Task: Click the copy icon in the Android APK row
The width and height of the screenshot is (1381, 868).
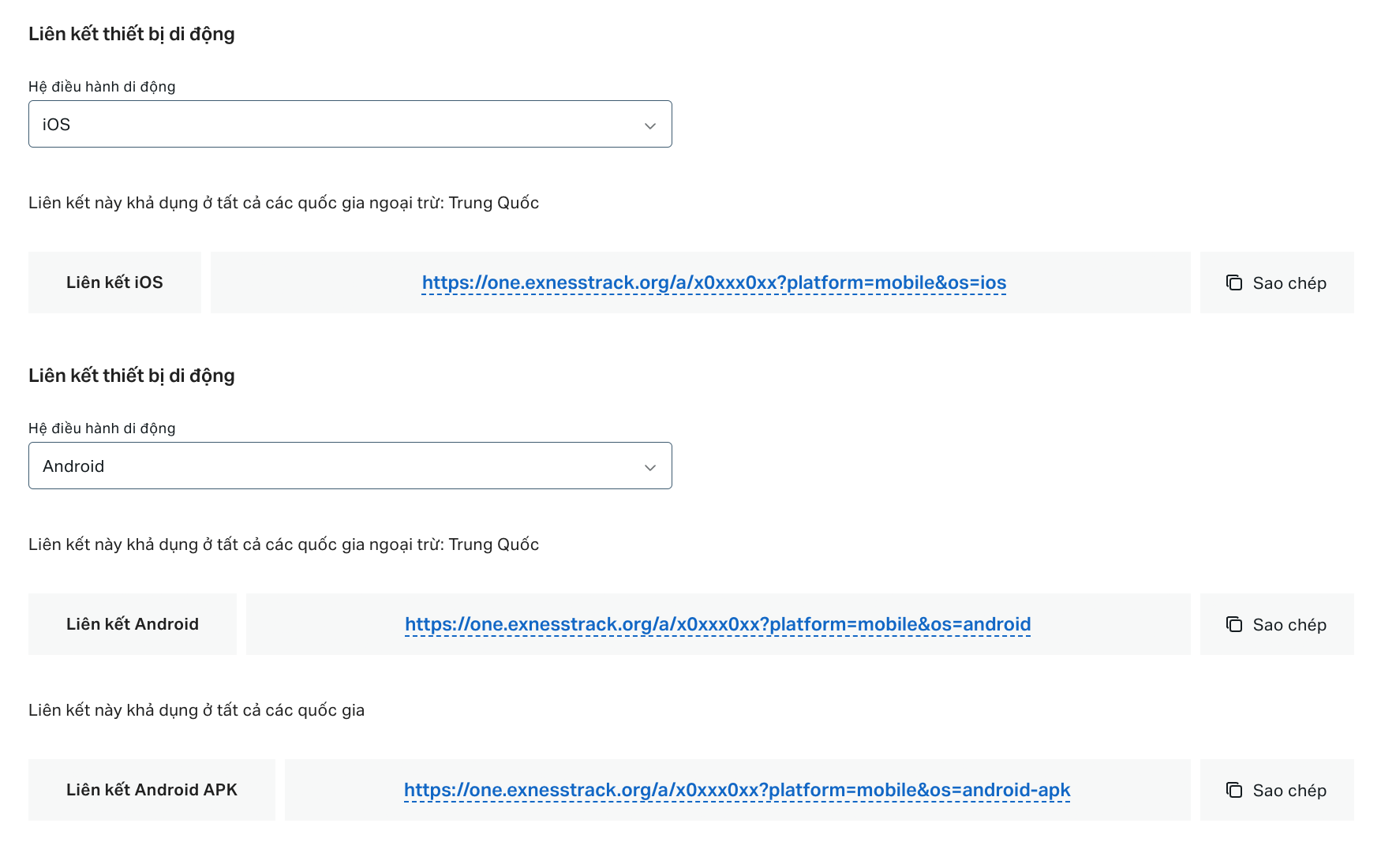Action: pyautogui.click(x=1234, y=790)
